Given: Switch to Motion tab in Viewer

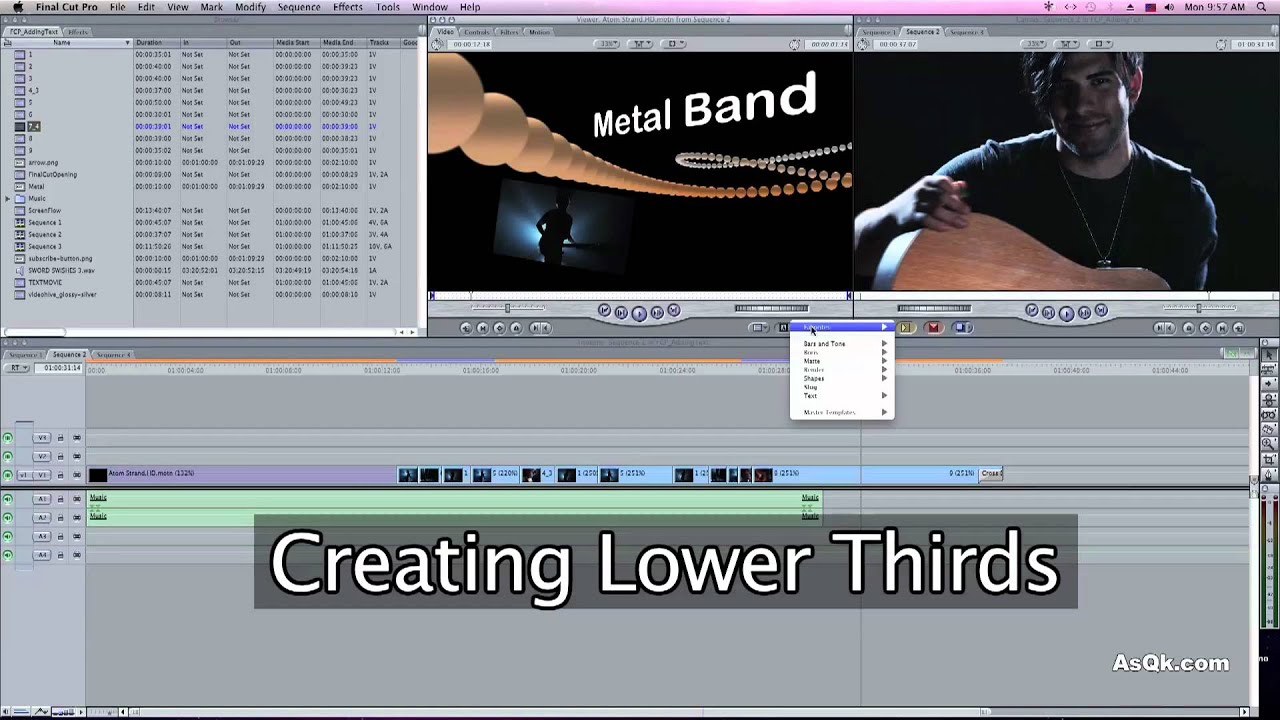Looking at the screenshot, I should 540,32.
